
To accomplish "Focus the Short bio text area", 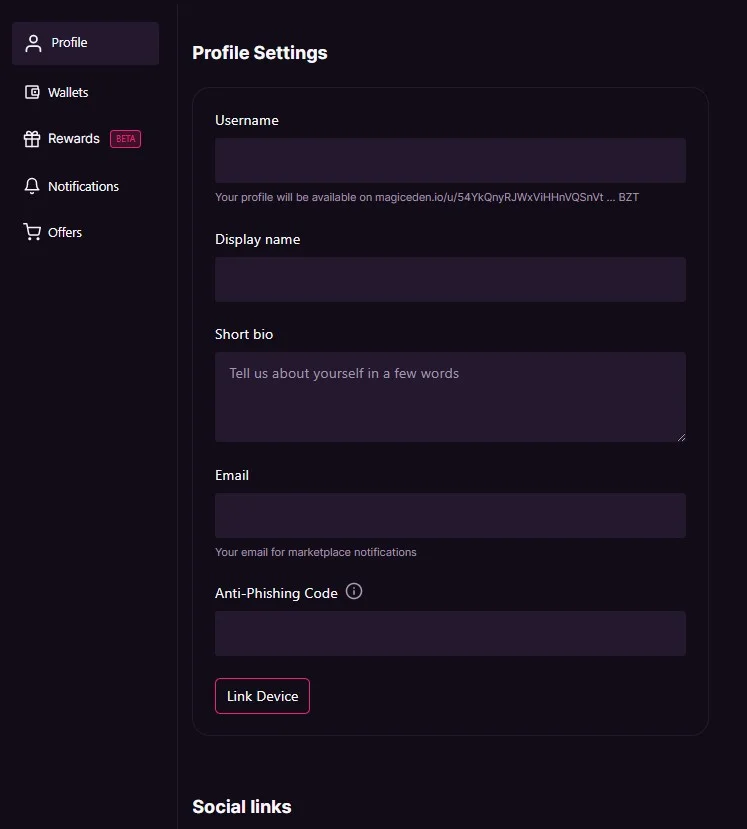I will [450, 396].
